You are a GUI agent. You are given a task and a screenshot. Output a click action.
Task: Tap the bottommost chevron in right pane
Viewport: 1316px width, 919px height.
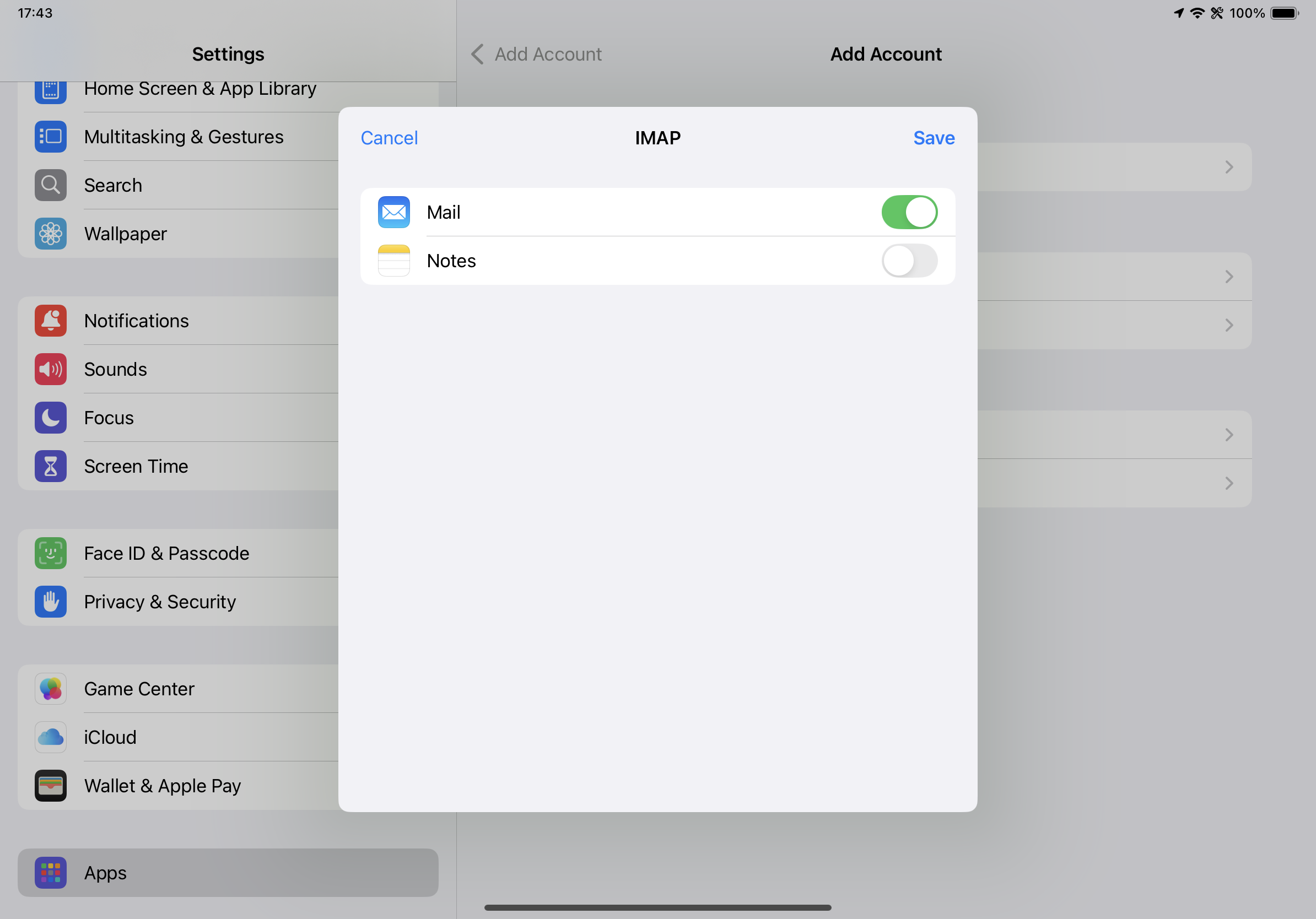point(1229,483)
